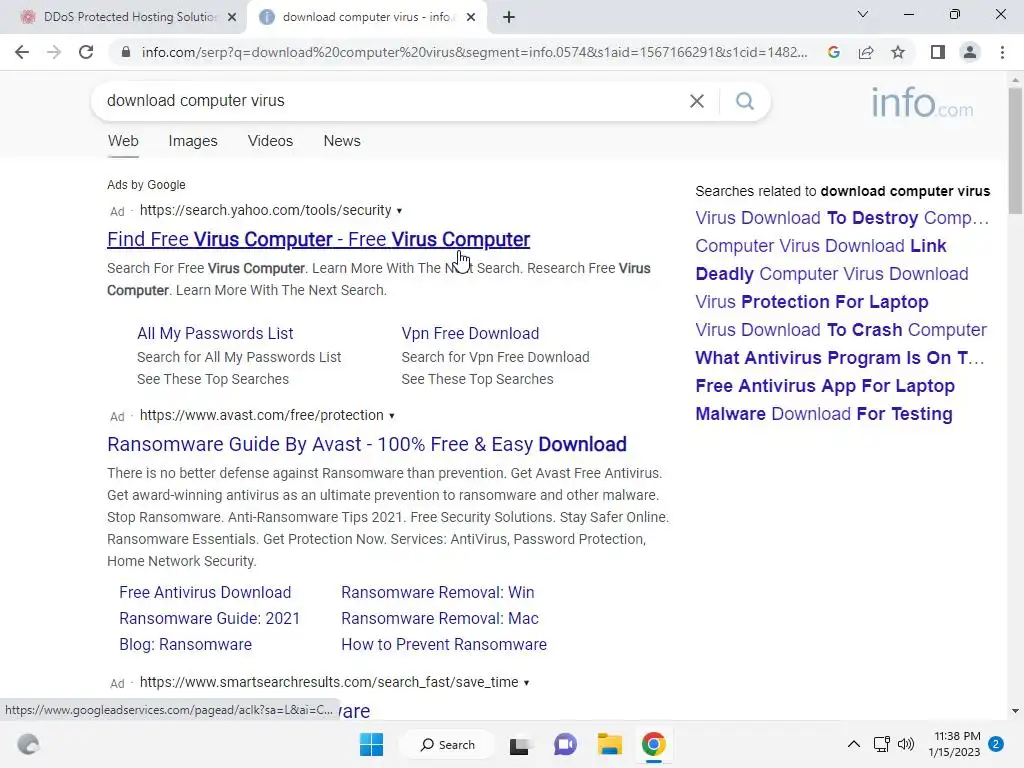The height and width of the screenshot is (768, 1024).
Task: Open Windows Start menu
Action: (372, 744)
